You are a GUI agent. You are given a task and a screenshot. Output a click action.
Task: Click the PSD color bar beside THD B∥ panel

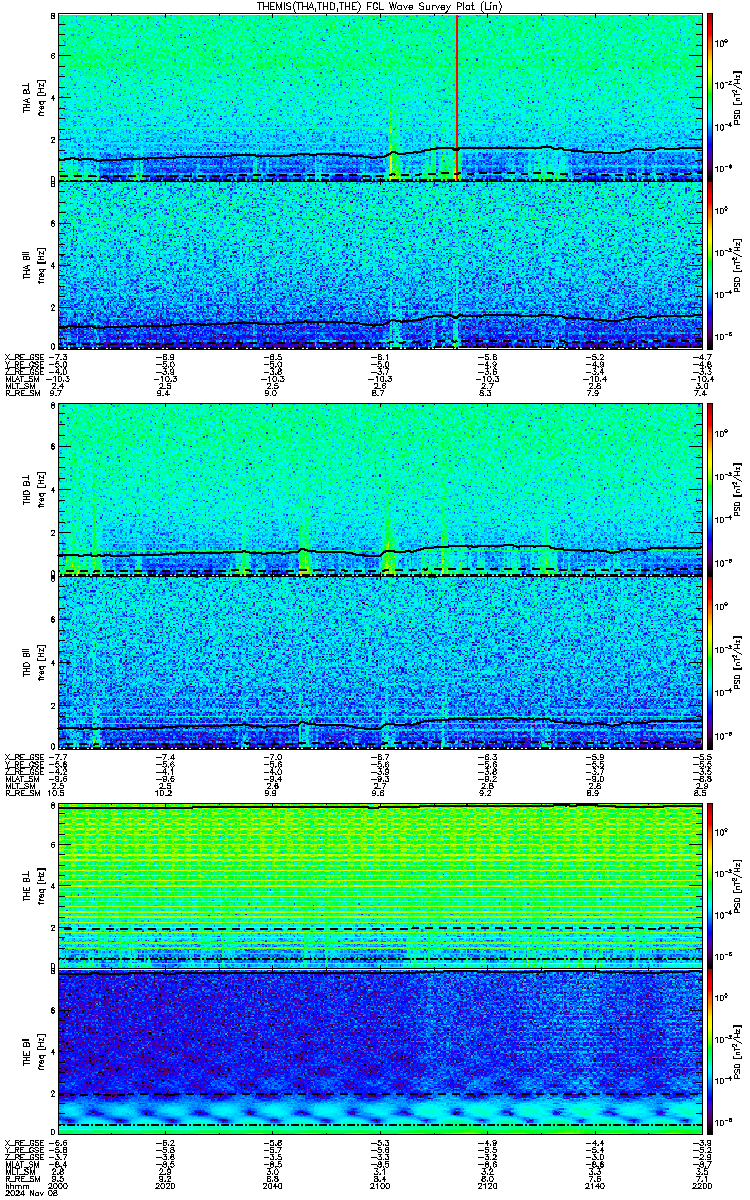(x=710, y=661)
